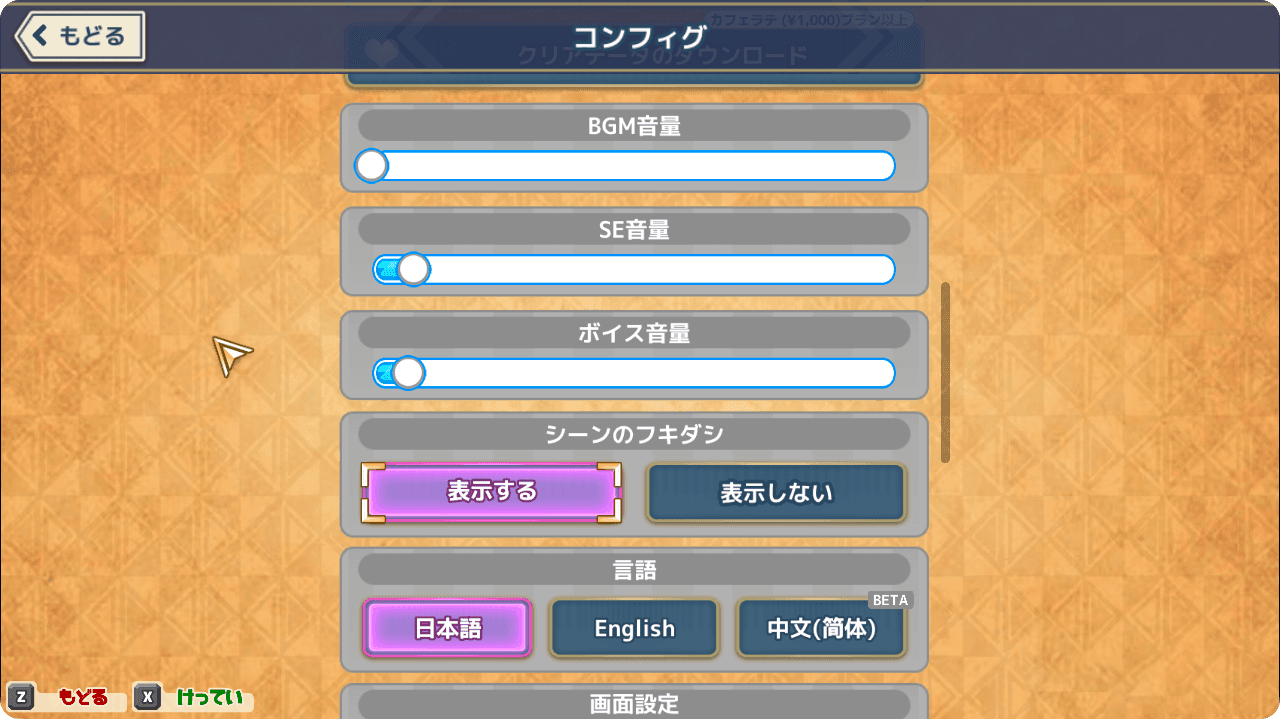The height and width of the screenshot is (719, 1280).
Task: Click the もどる back button in header
Action: (81, 37)
